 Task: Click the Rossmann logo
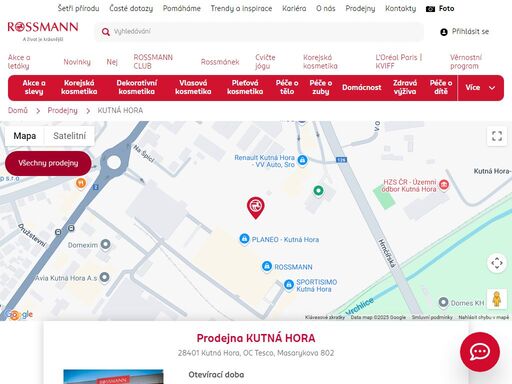point(43,31)
